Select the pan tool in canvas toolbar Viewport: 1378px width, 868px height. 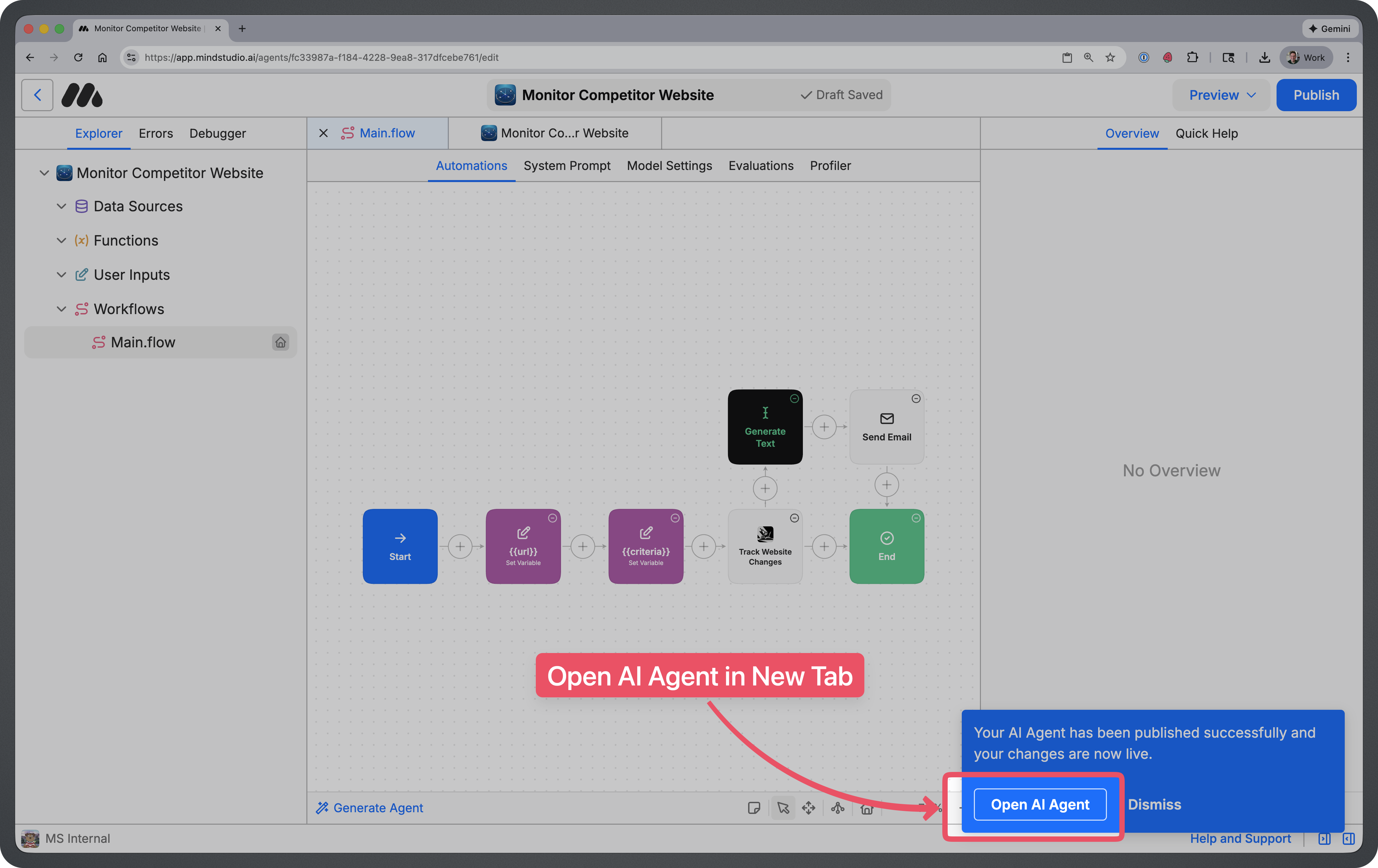pos(809,808)
